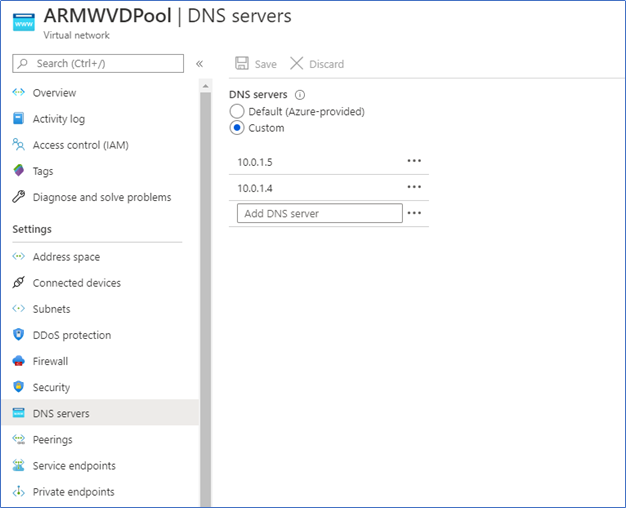
Task: Click the Security shield icon
Action: [x=18, y=387]
